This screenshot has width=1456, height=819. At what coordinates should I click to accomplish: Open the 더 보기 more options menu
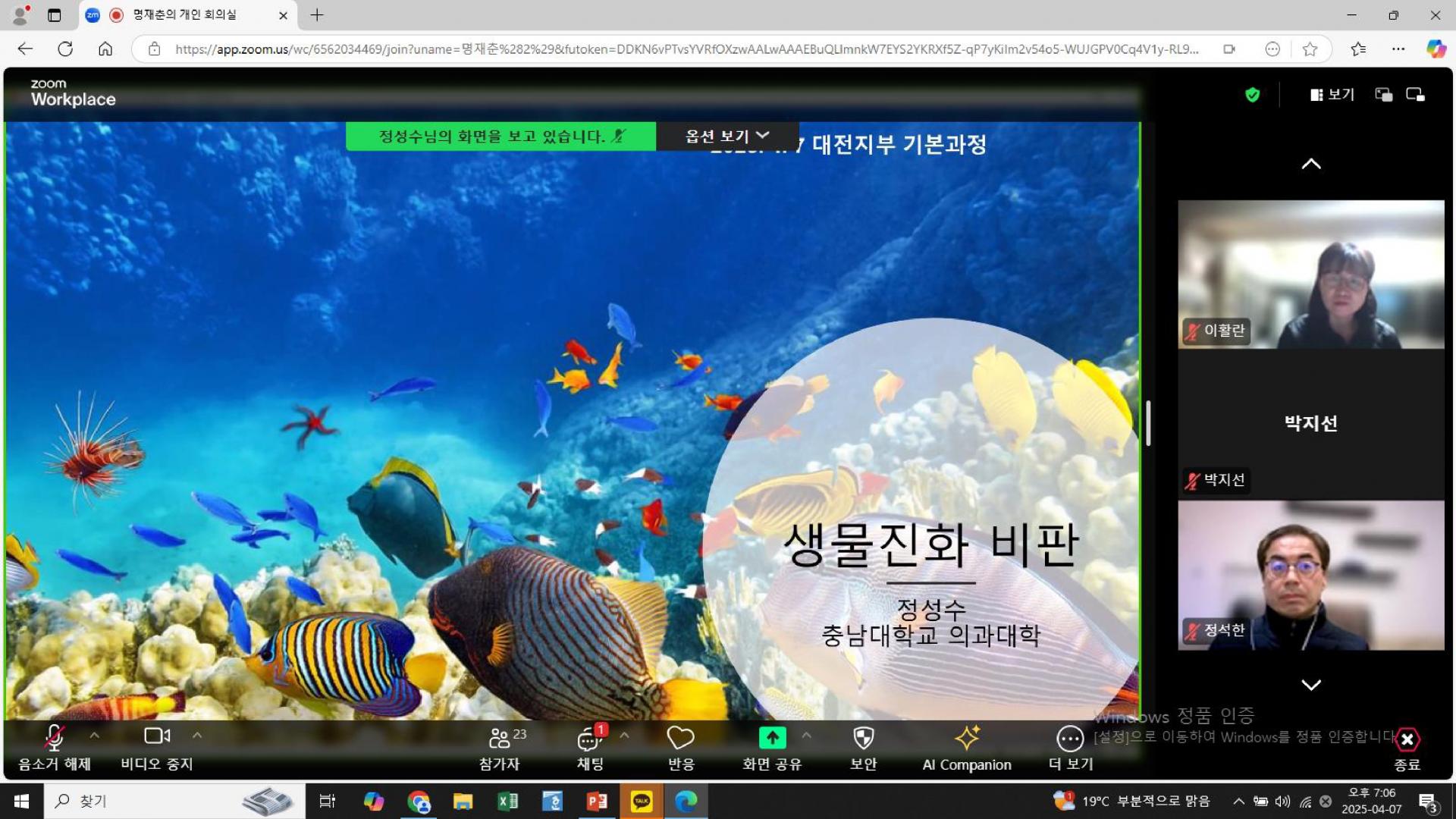[1070, 748]
